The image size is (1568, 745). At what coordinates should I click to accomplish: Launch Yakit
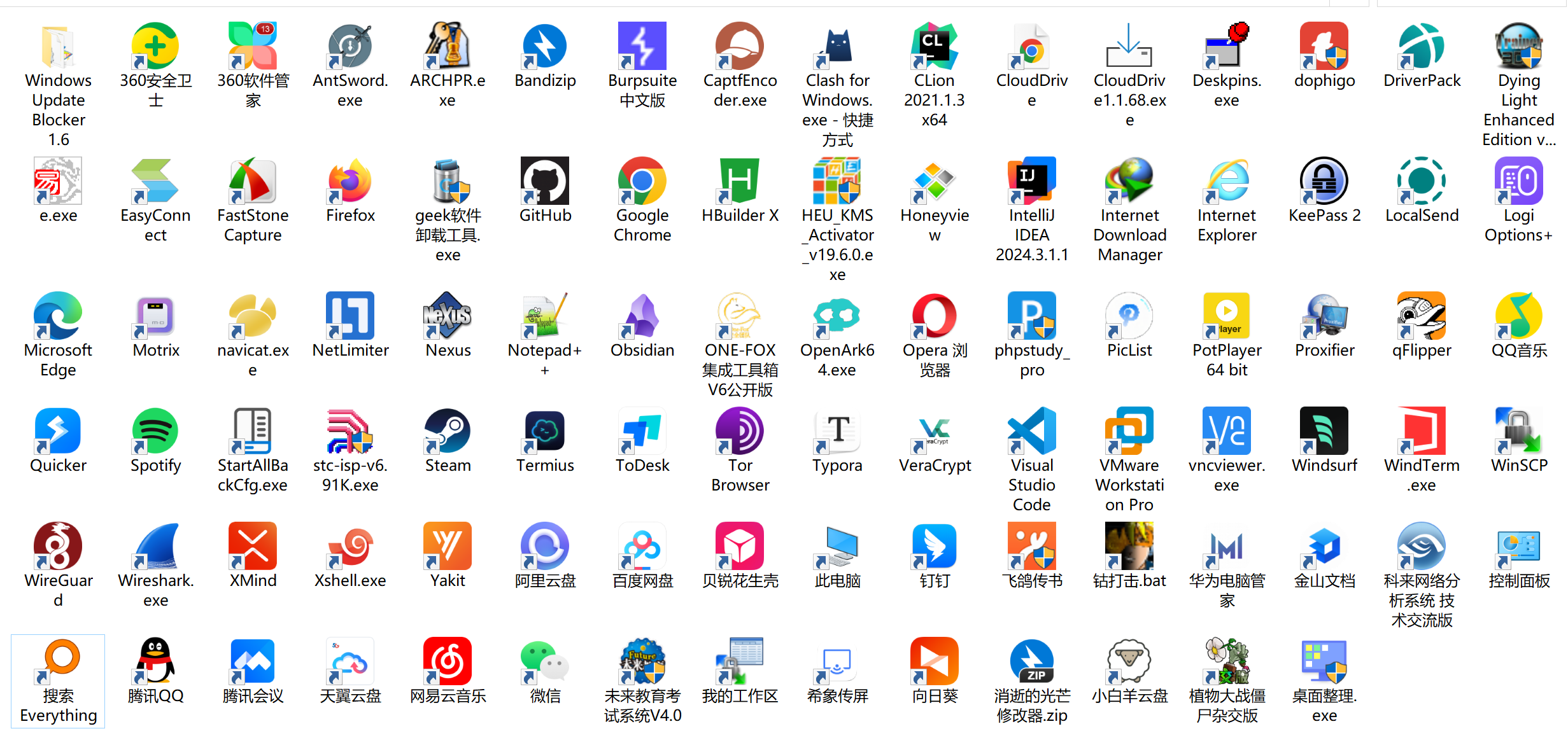[x=448, y=546]
